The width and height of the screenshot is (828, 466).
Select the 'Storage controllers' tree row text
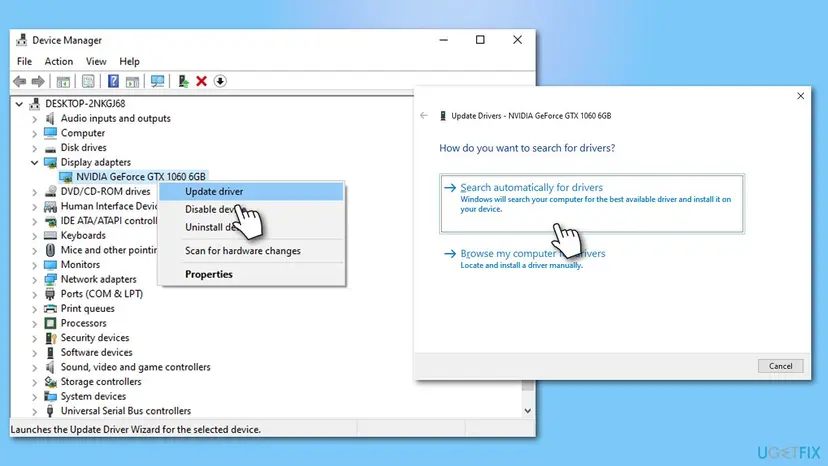(101, 381)
